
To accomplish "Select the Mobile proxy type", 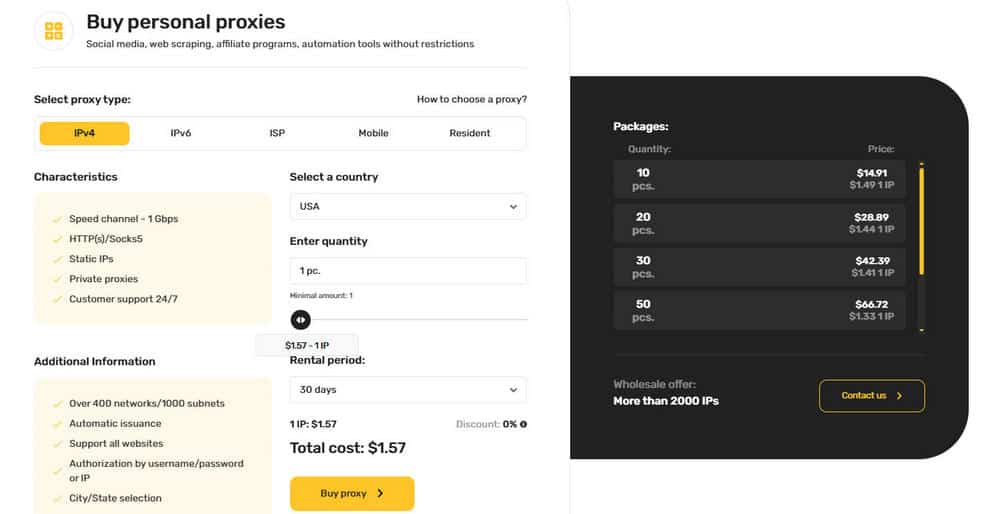I will click(373, 133).
